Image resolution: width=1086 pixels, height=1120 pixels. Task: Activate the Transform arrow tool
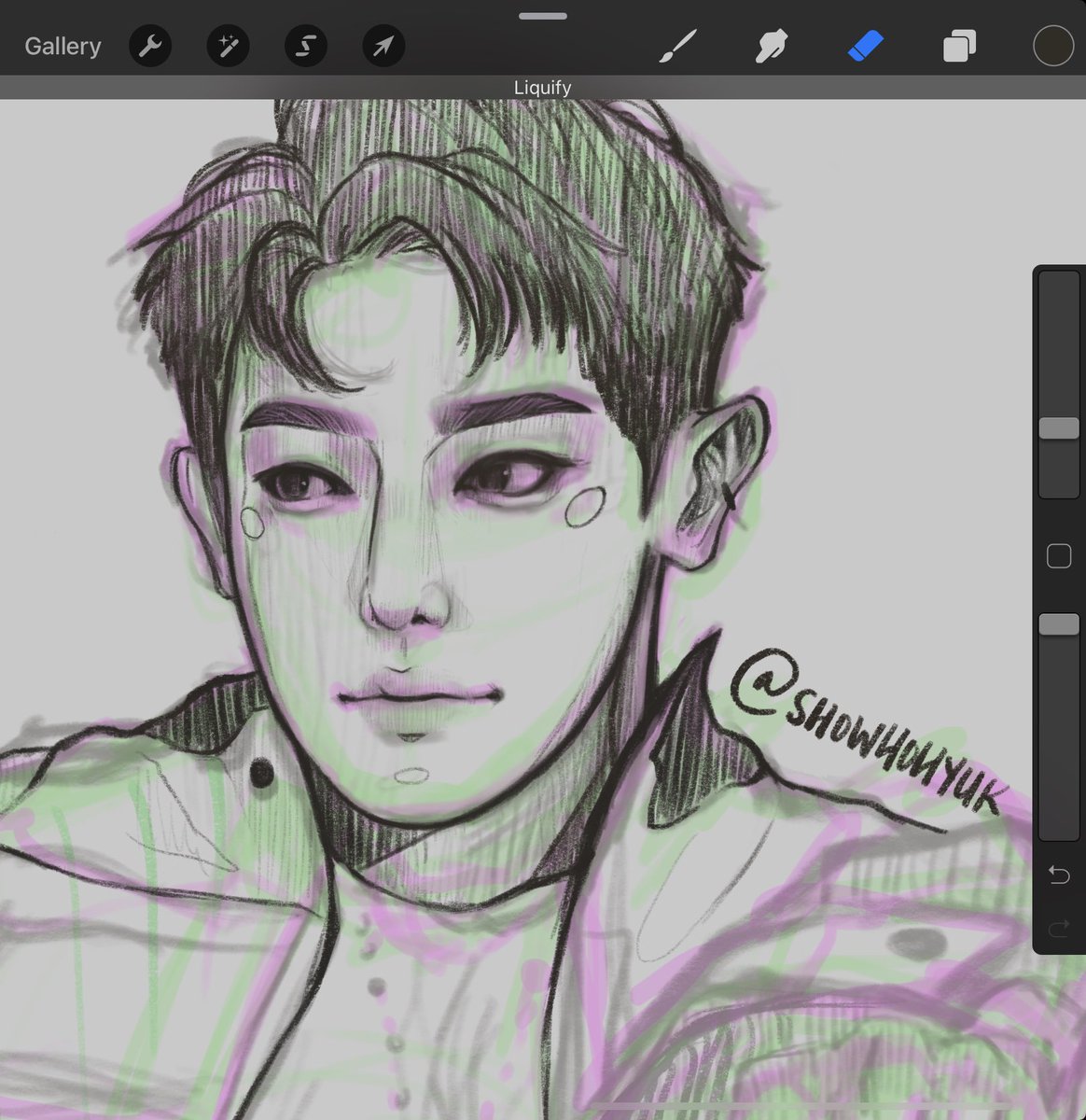coord(383,46)
